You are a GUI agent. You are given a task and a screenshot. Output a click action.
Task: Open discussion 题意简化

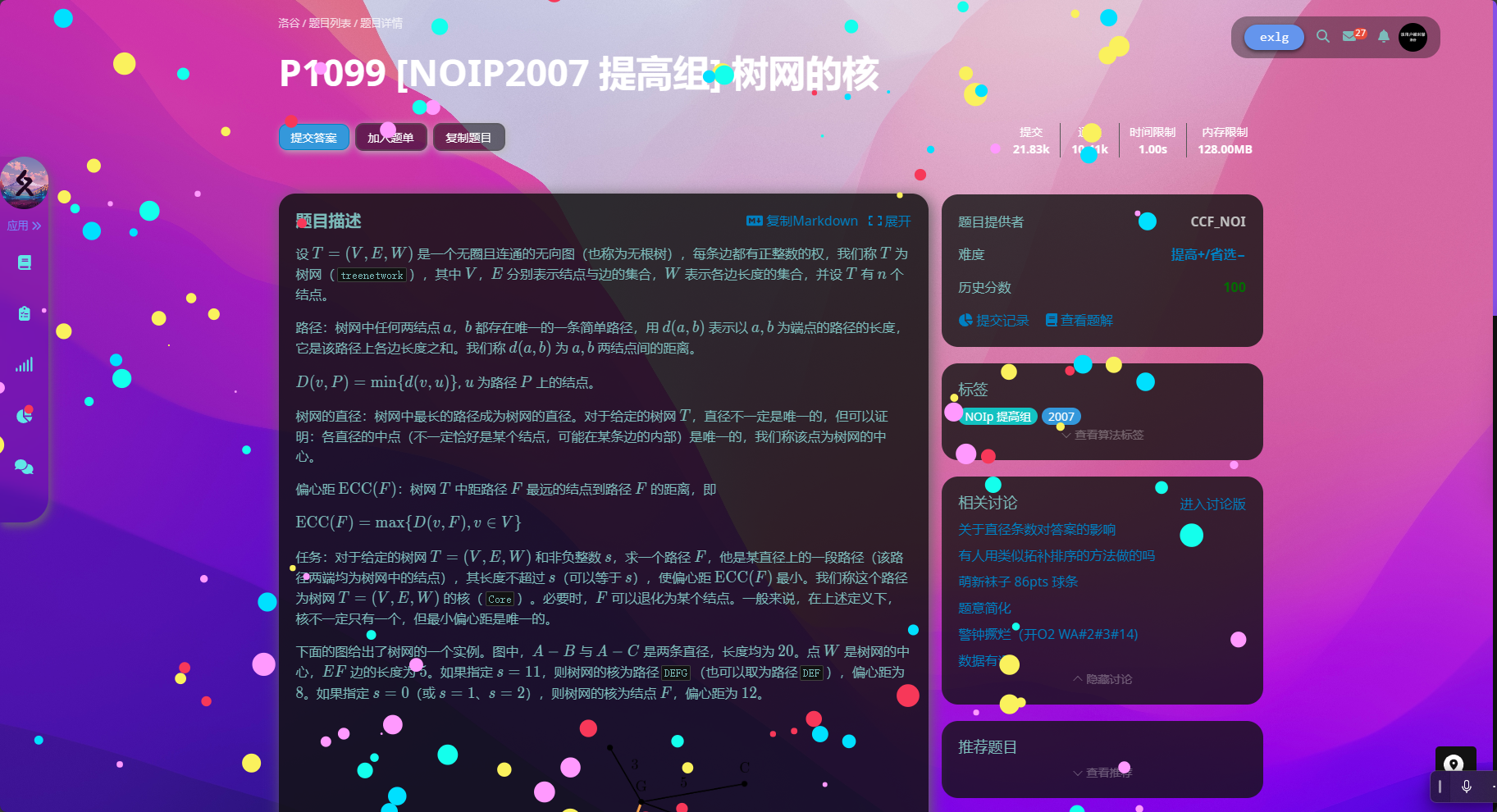click(984, 609)
